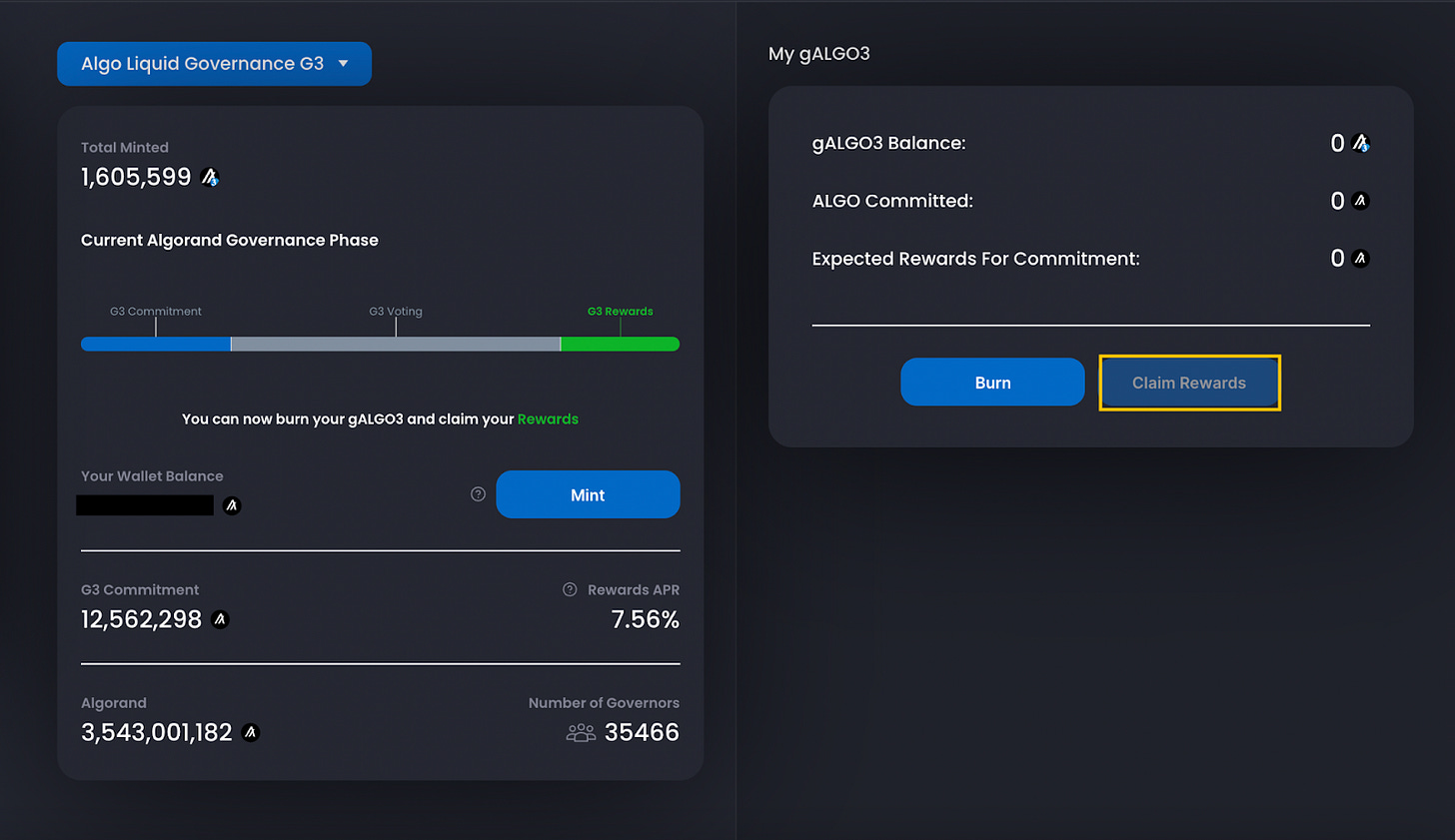The height and width of the screenshot is (840, 1455).
Task: Click the Algo icon beside Expected Rewards
Action: (1360, 259)
